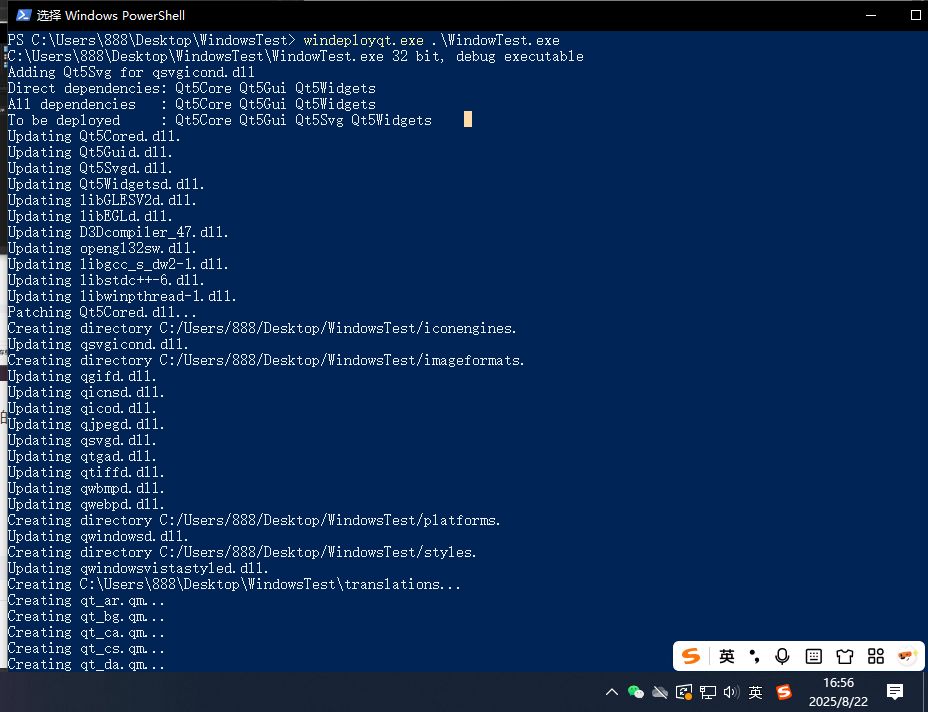Click the tray icon with the orange dot
928x712 pixels.
pyautogui.click(x=684, y=692)
